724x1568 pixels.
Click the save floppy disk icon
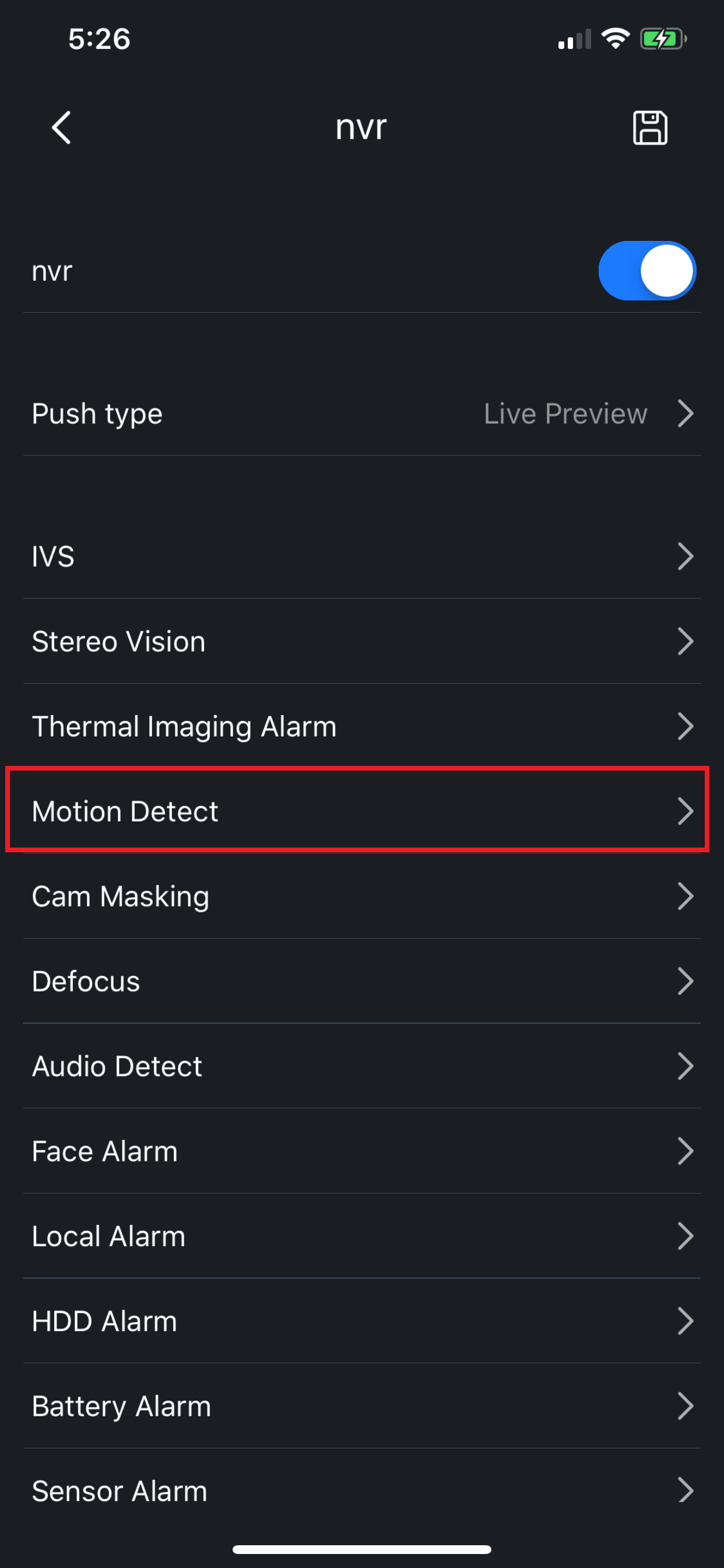[x=650, y=128]
